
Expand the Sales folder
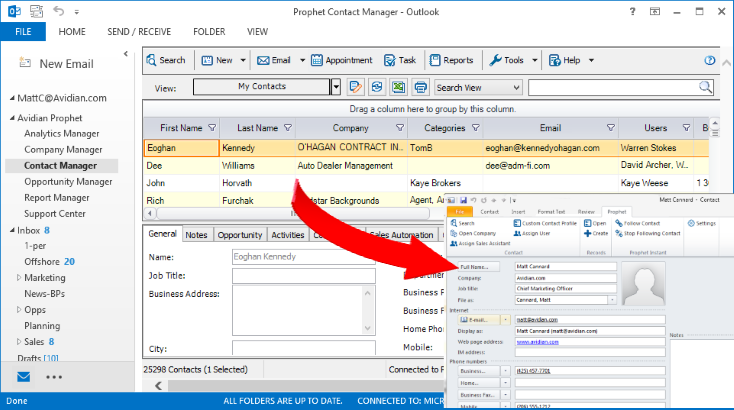(19, 342)
